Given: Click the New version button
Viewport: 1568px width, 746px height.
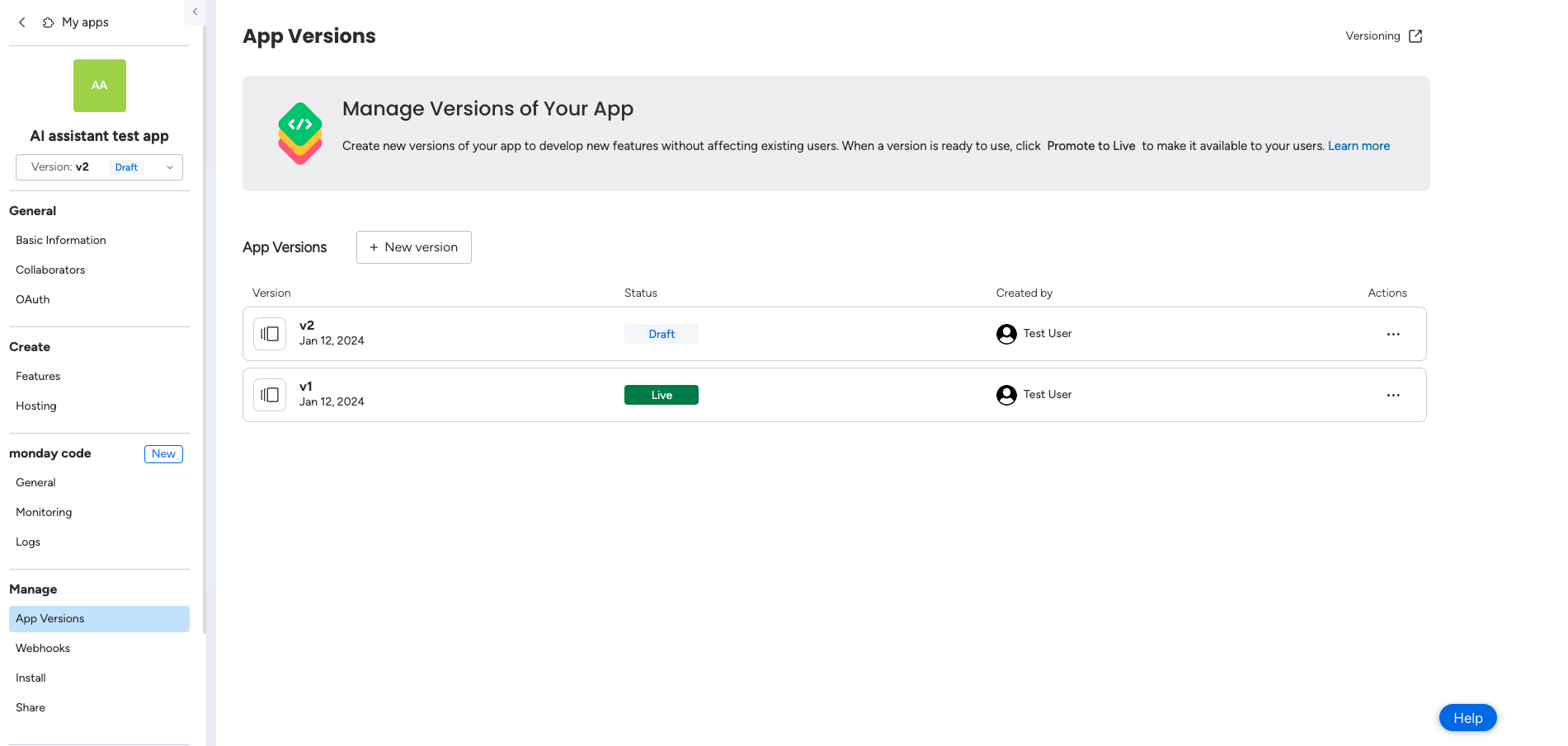Looking at the screenshot, I should [x=413, y=246].
